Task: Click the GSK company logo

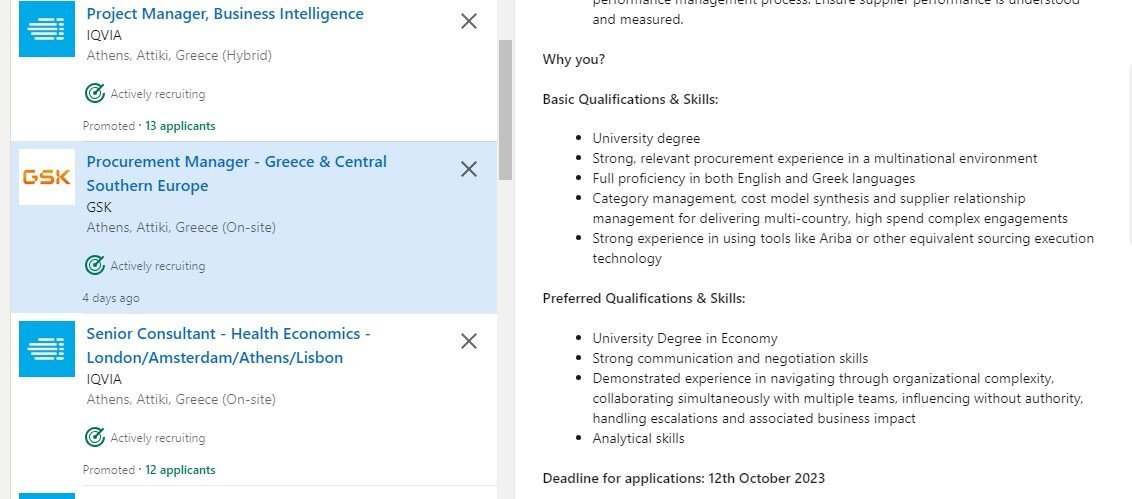Action: click(47, 177)
